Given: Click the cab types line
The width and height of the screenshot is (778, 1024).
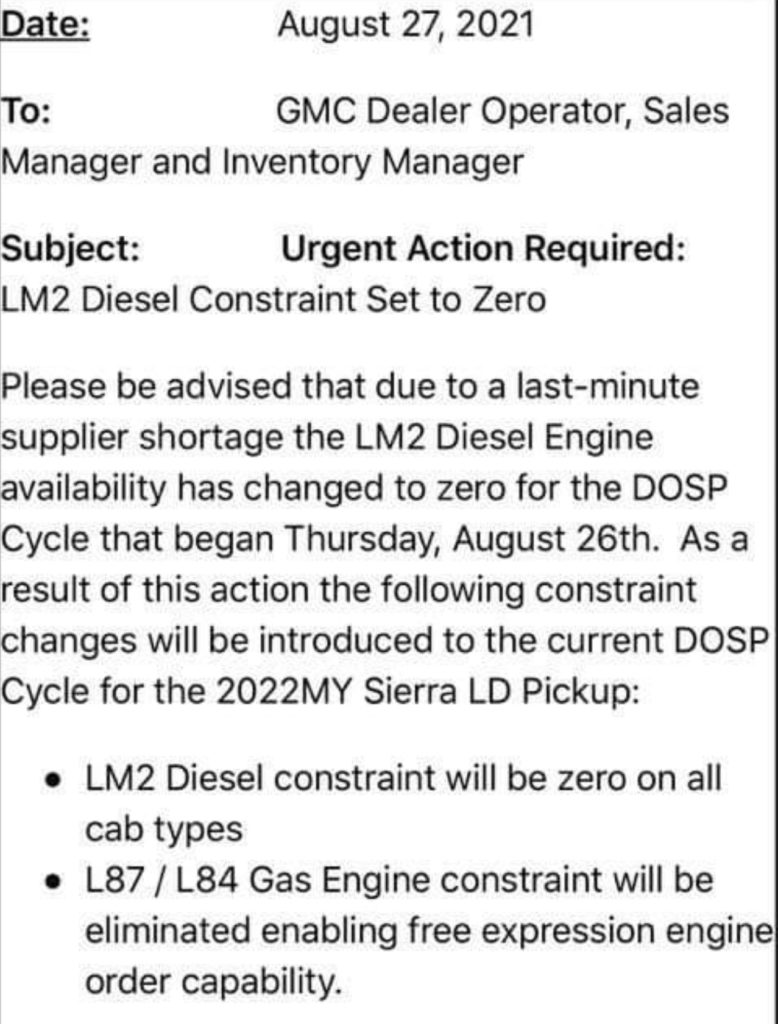Looking at the screenshot, I should click(164, 830).
